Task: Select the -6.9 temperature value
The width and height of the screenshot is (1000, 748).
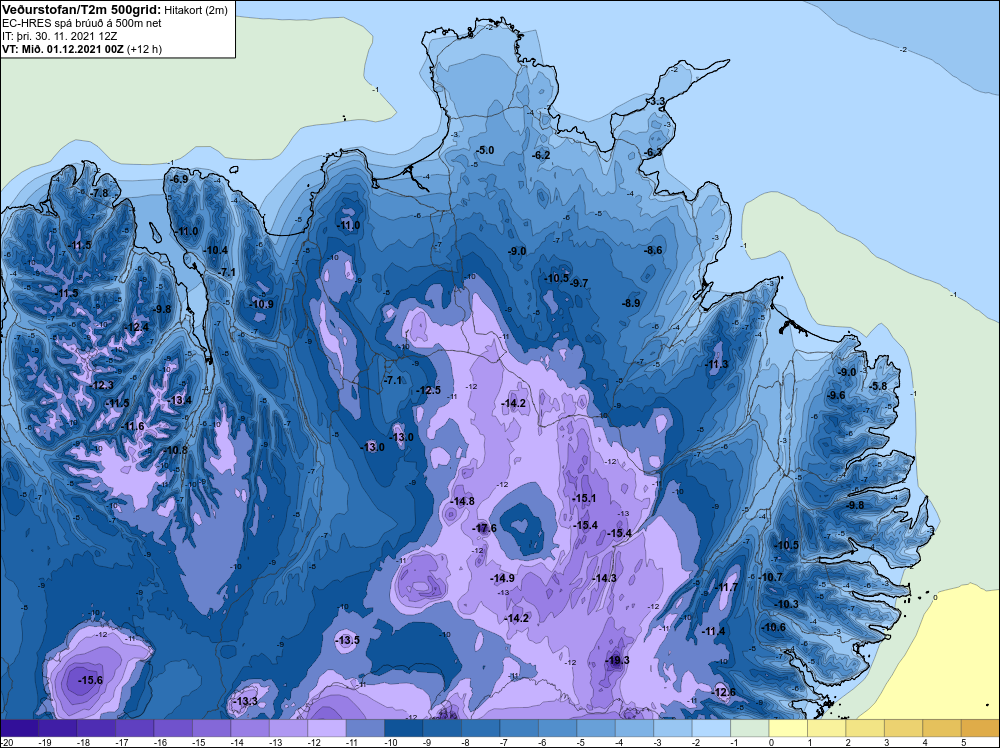Action: pyautogui.click(x=180, y=179)
